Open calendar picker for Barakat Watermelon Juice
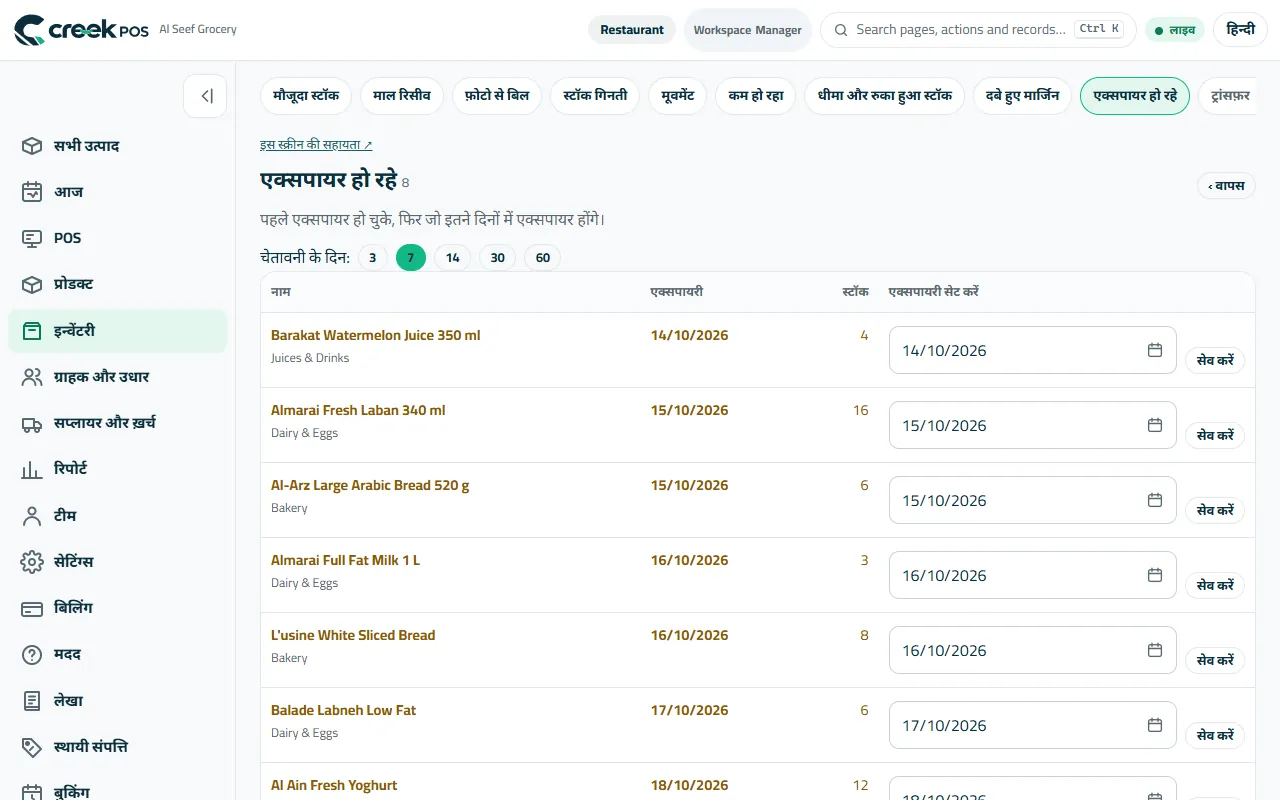Image resolution: width=1280 pixels, height=800 pixels. tap(1155, 350)
